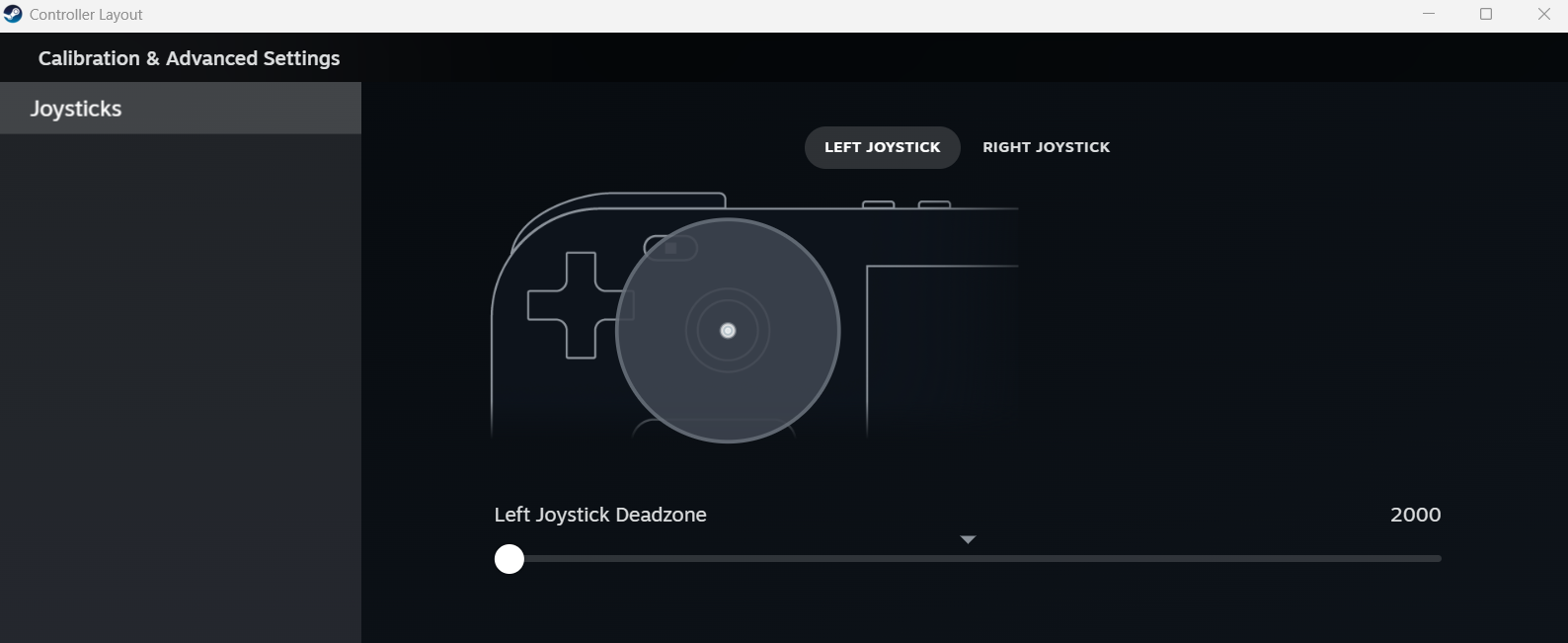Close the Controller Layout window

pos(1544,14)
